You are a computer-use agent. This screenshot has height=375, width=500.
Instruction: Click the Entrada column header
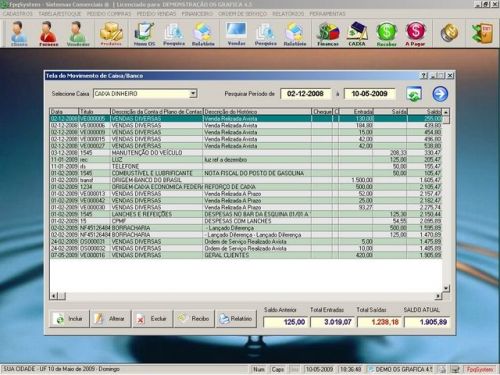356,112
